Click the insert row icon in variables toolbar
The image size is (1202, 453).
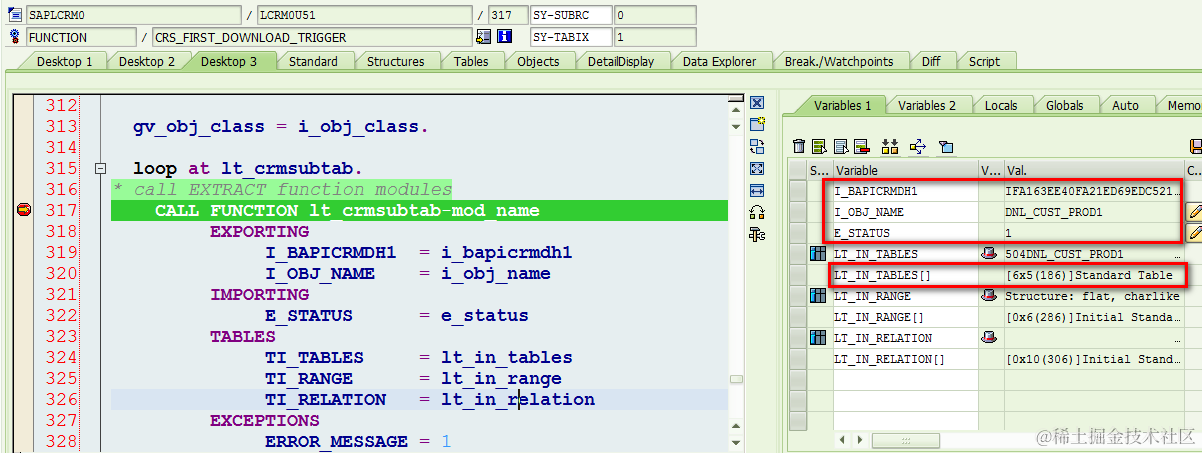coord(819,147)
